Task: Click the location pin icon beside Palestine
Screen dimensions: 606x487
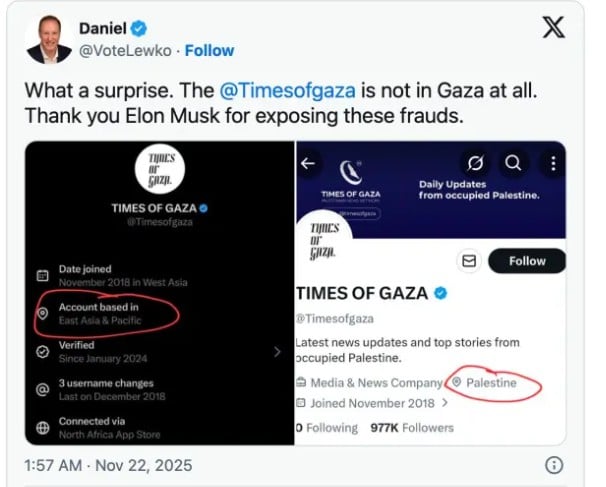Action: coord(457,383)
